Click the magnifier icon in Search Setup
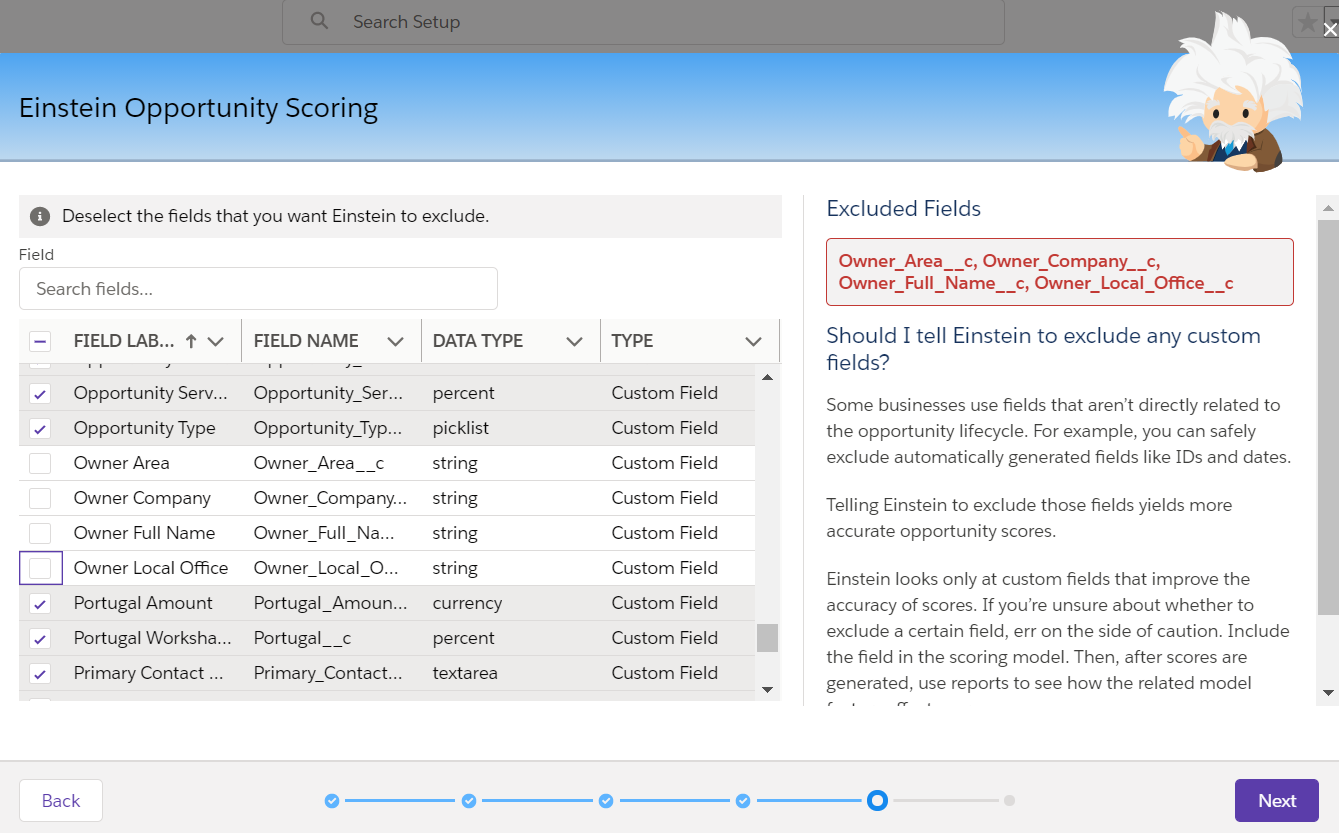This screenshot has height=833, width=1339. (x=319, y=21)
